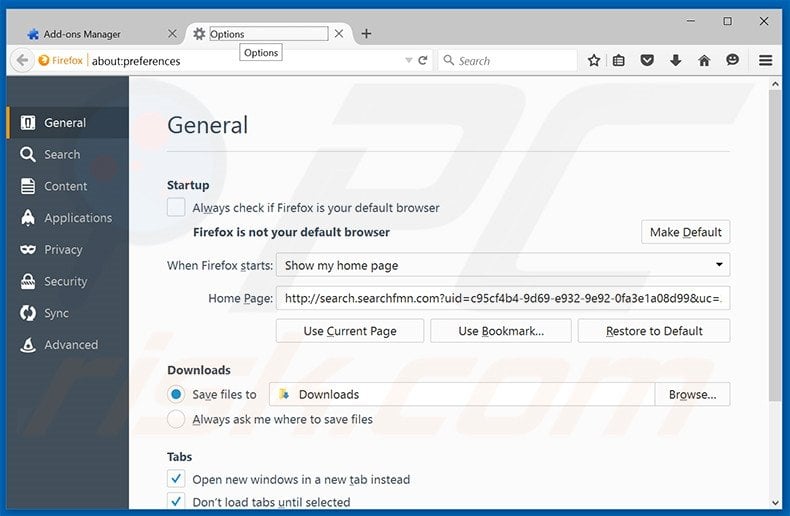Click the vertical scrollbar down arrow
This screenshot has width=790, height=516.
coord(775,502)
